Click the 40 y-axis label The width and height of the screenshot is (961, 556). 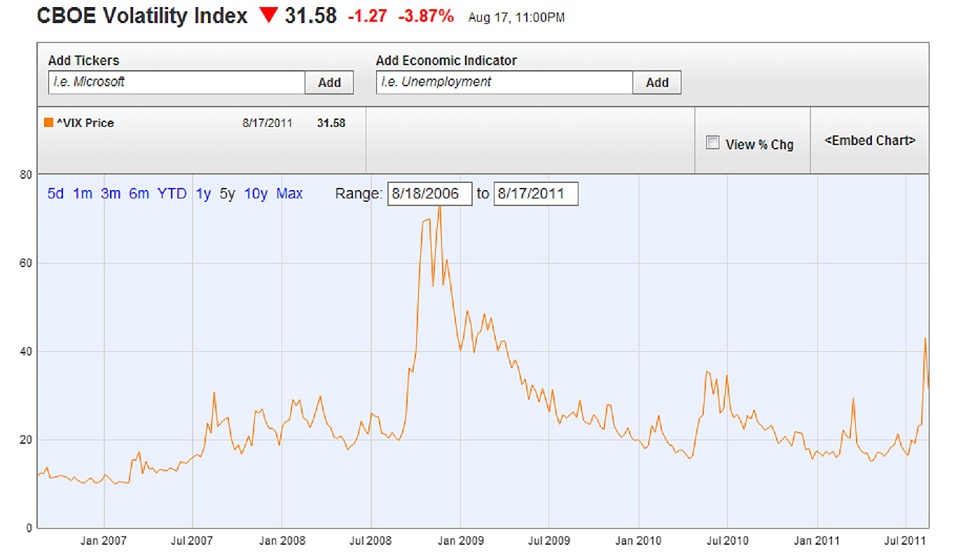pos(26,351)
